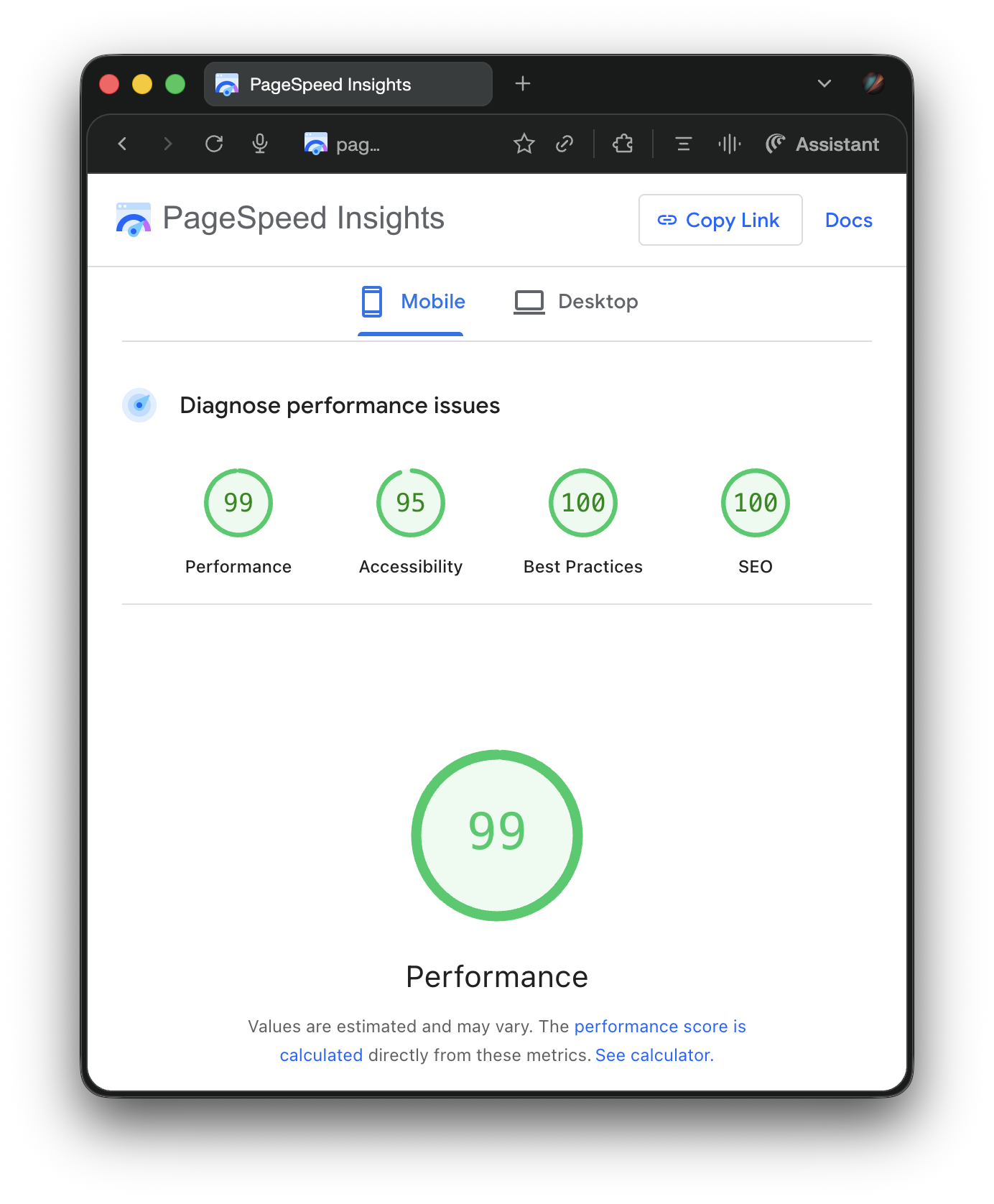Open the Docs link
Viewport: 994px width, 1204px height.
point(849,221)
